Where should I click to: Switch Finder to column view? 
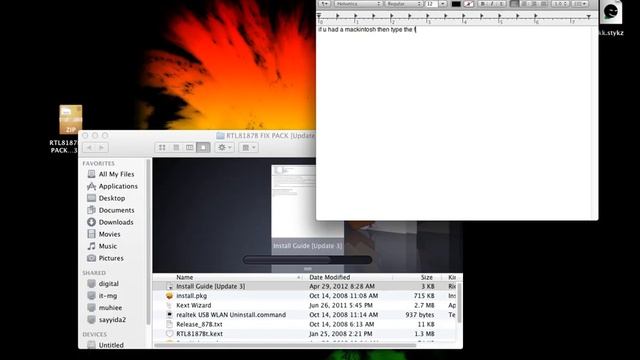point(189,147)
